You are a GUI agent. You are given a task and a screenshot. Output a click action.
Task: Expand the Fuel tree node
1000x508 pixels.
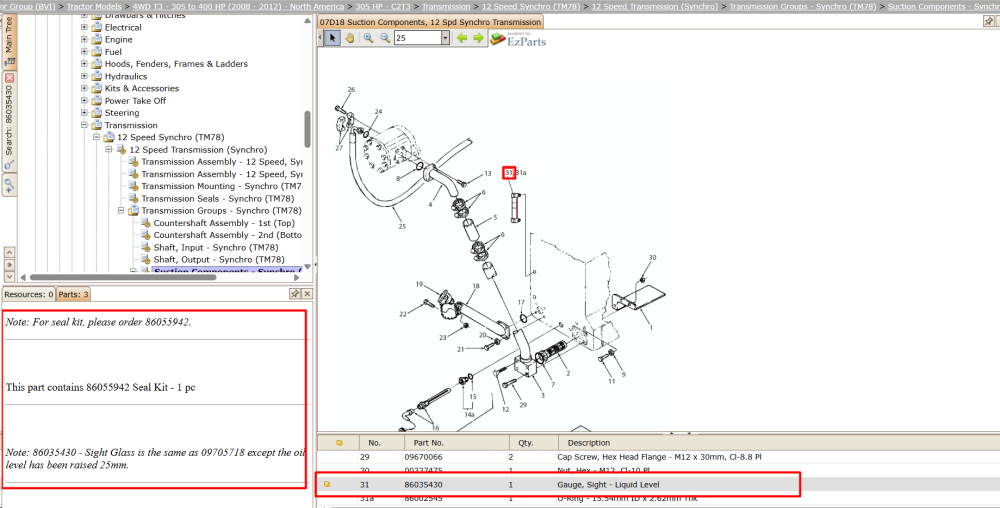pos(84,52)
